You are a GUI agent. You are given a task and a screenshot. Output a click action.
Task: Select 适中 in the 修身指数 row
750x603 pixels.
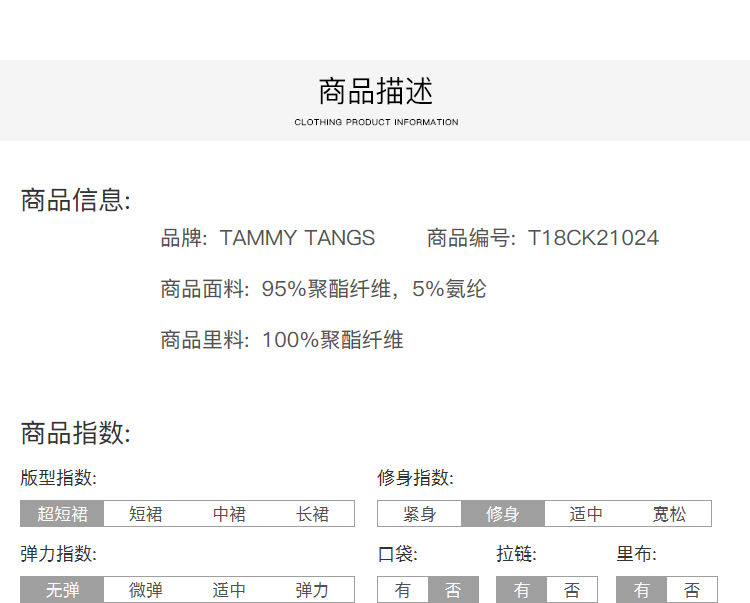point(586,514)
